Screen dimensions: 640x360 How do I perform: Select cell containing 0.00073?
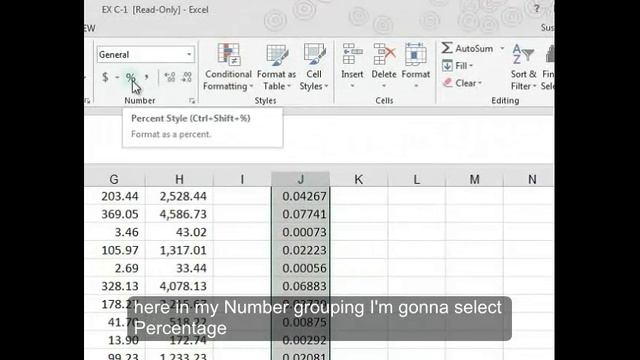(x=301, y=232)
